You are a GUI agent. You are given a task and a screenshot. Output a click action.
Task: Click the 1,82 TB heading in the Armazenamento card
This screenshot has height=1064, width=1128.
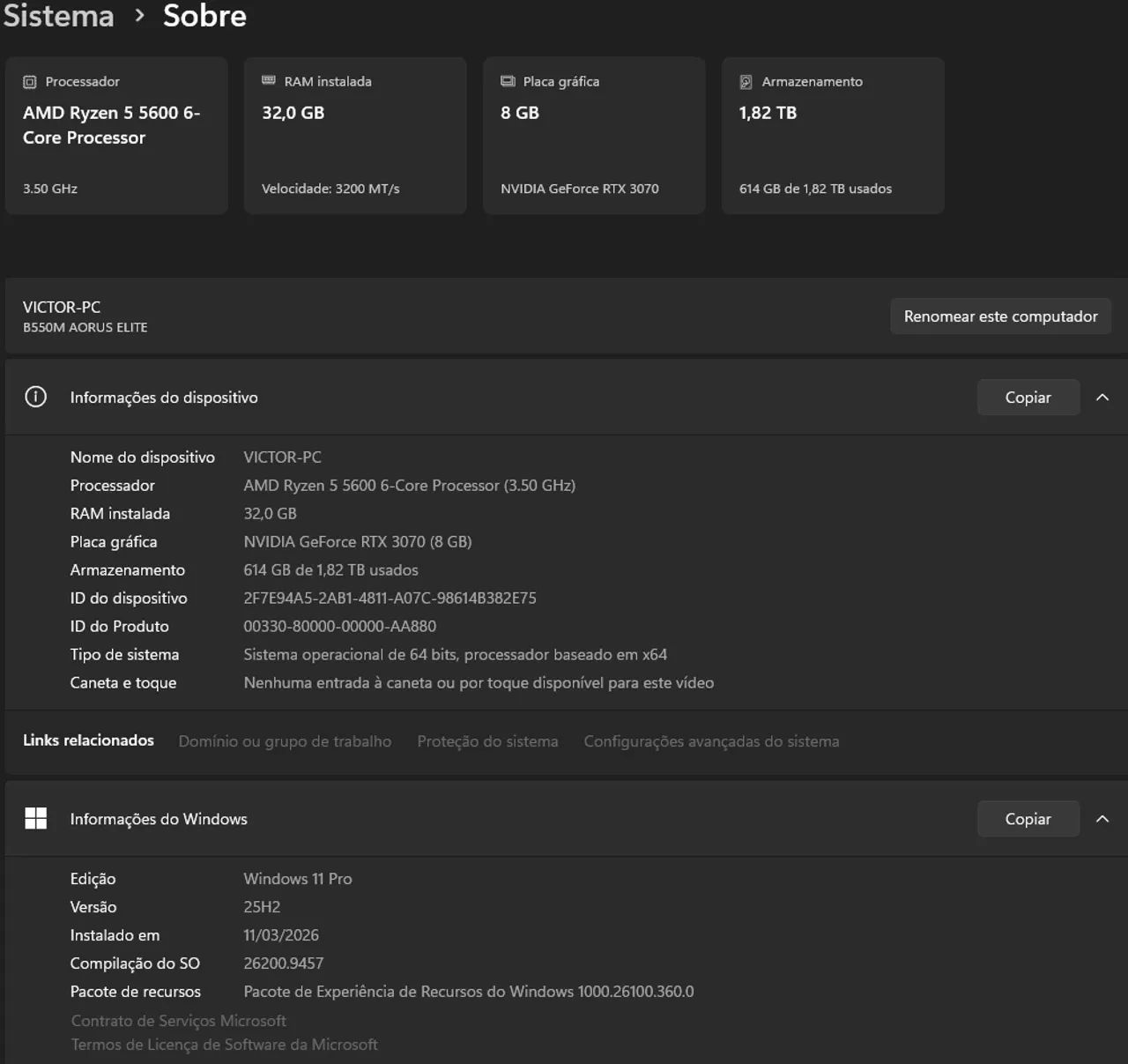click(x=768, y=113)
